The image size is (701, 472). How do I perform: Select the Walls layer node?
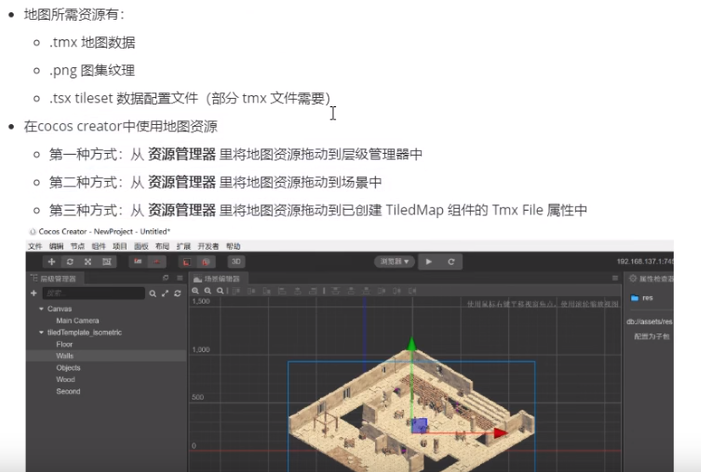click(65, 356)
